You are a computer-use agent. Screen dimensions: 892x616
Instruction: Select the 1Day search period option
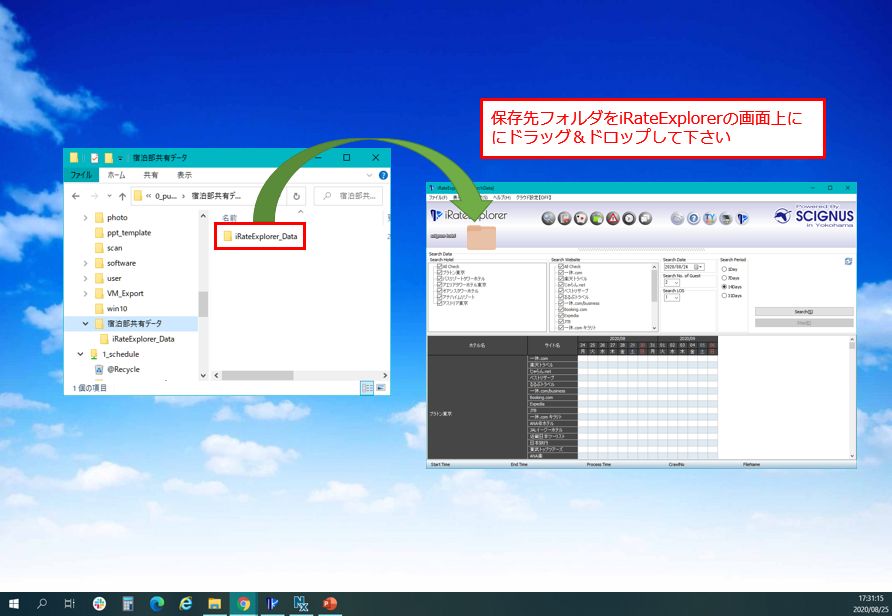pos(725,268)
